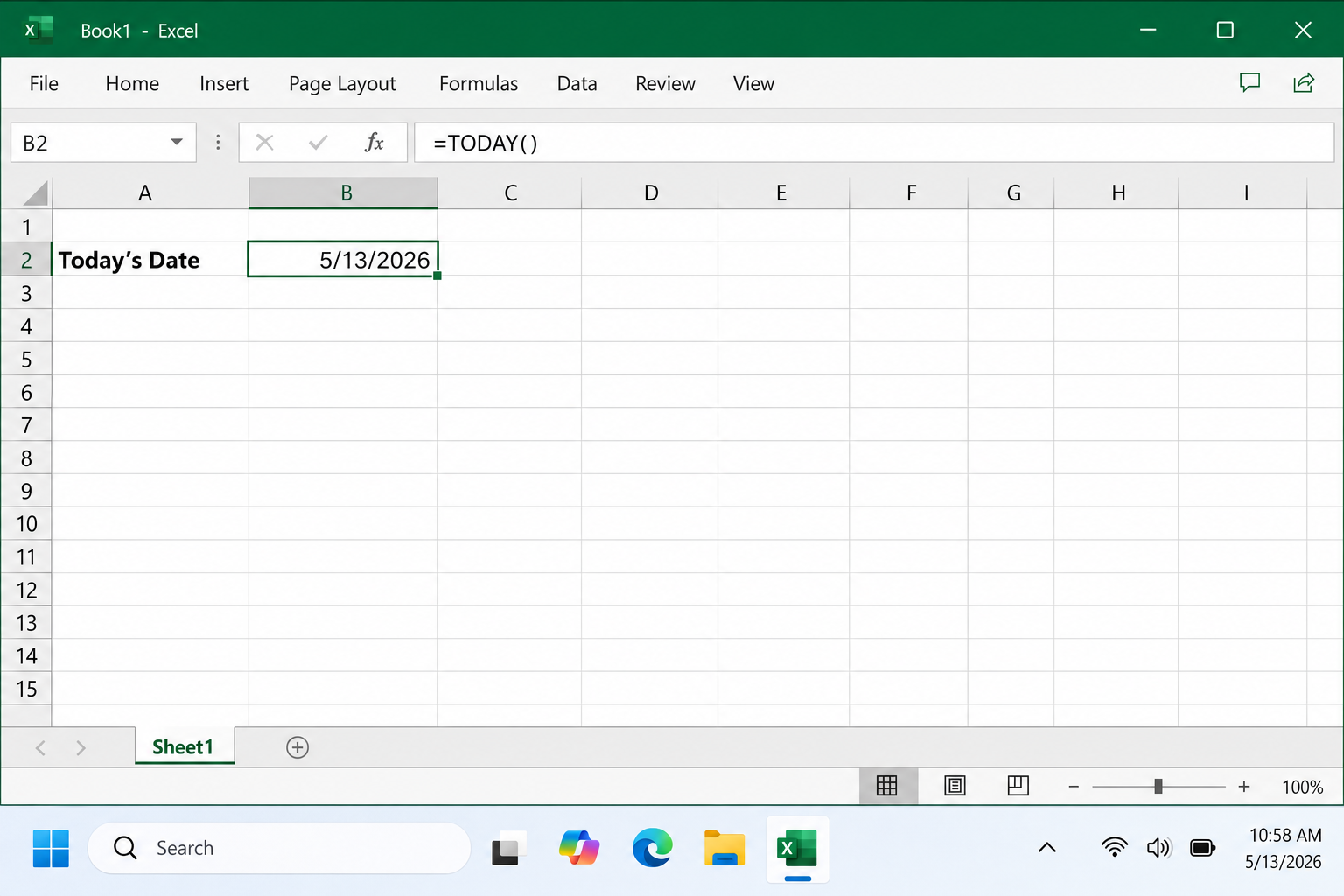Screen dimensions: 1344x896
Task: Select column D header
Action: click(650, 192)
